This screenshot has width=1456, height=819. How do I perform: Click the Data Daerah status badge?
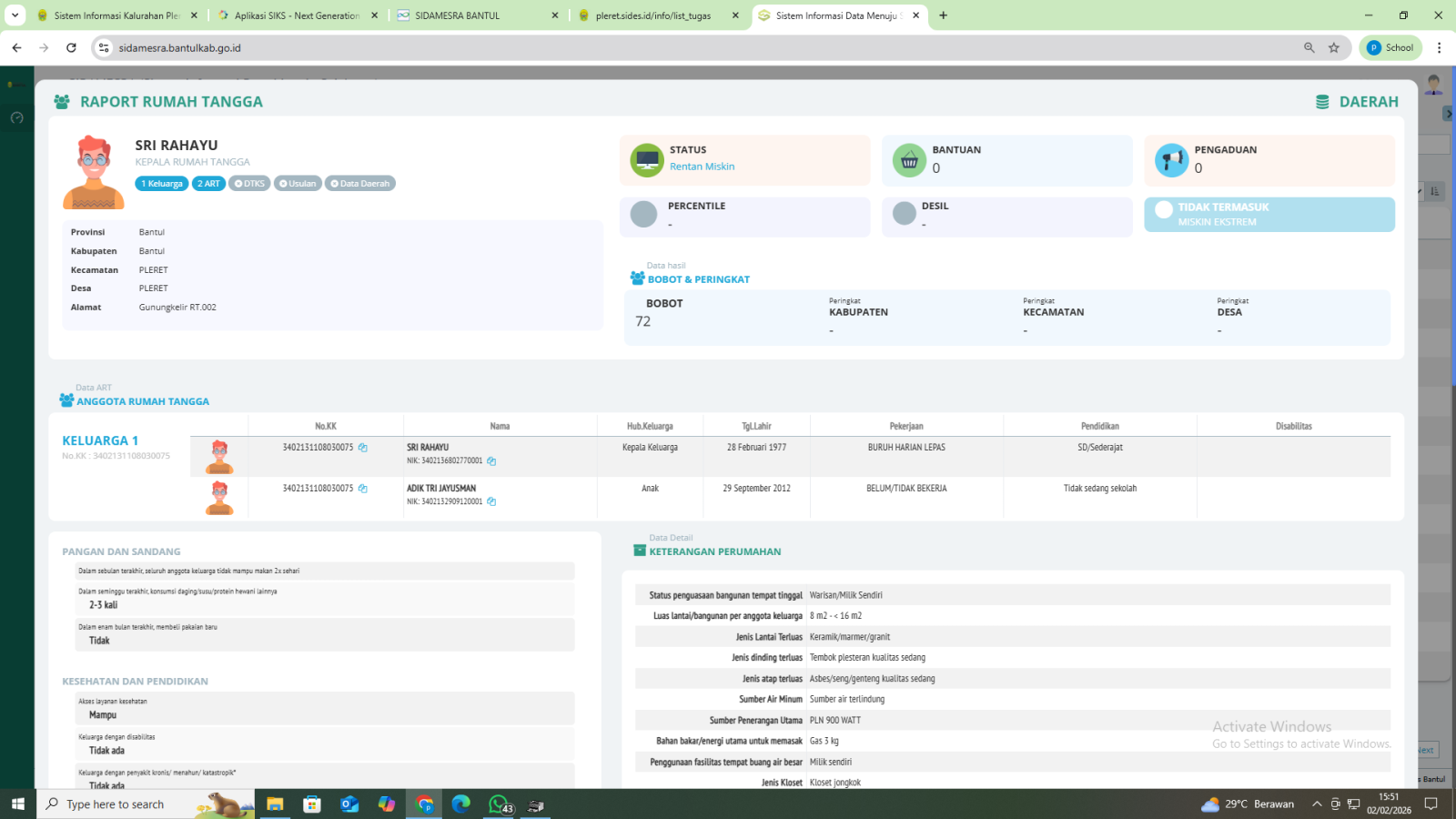(x=359, y=184)
